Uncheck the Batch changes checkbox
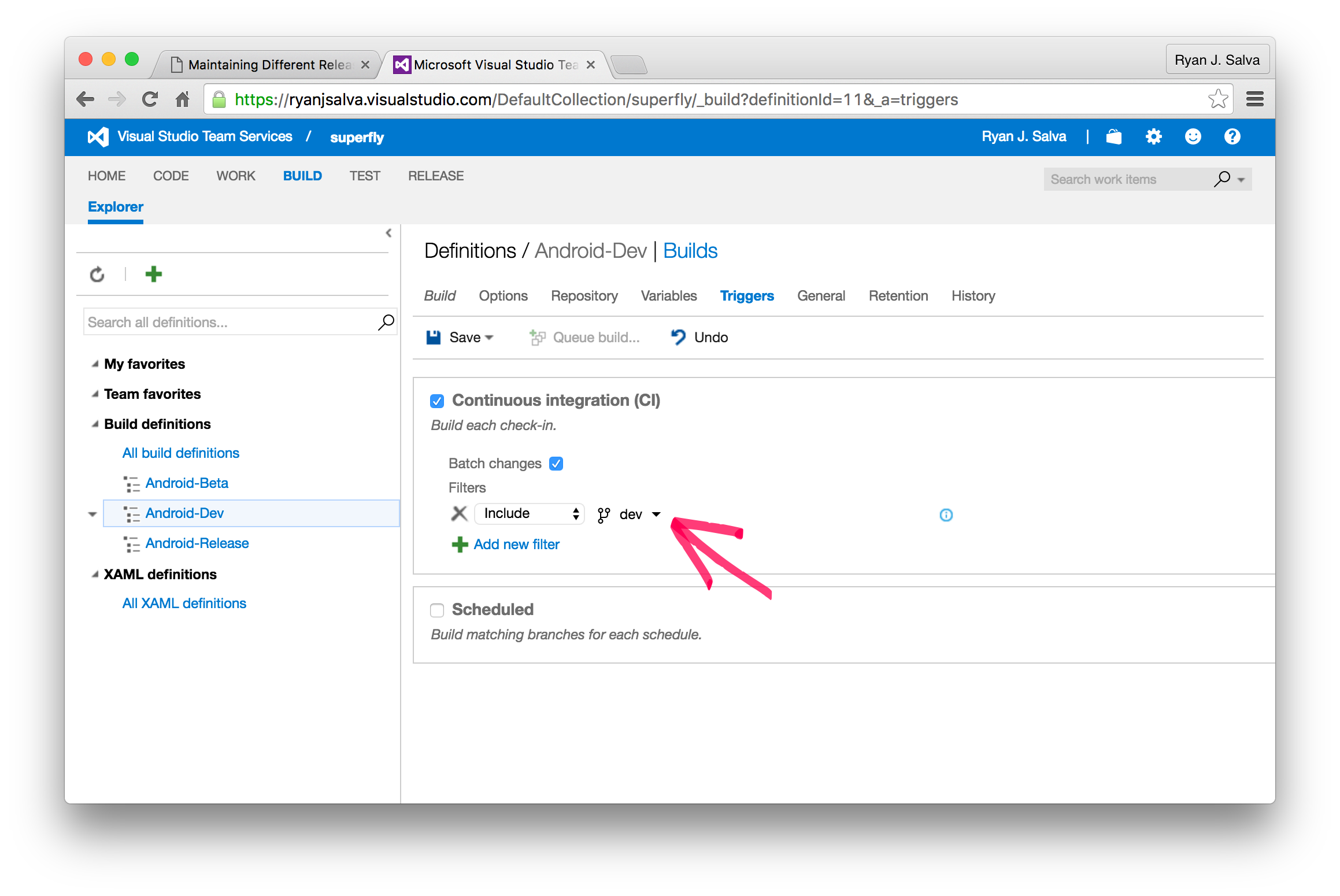The image size is (1340, 896). 556,464
